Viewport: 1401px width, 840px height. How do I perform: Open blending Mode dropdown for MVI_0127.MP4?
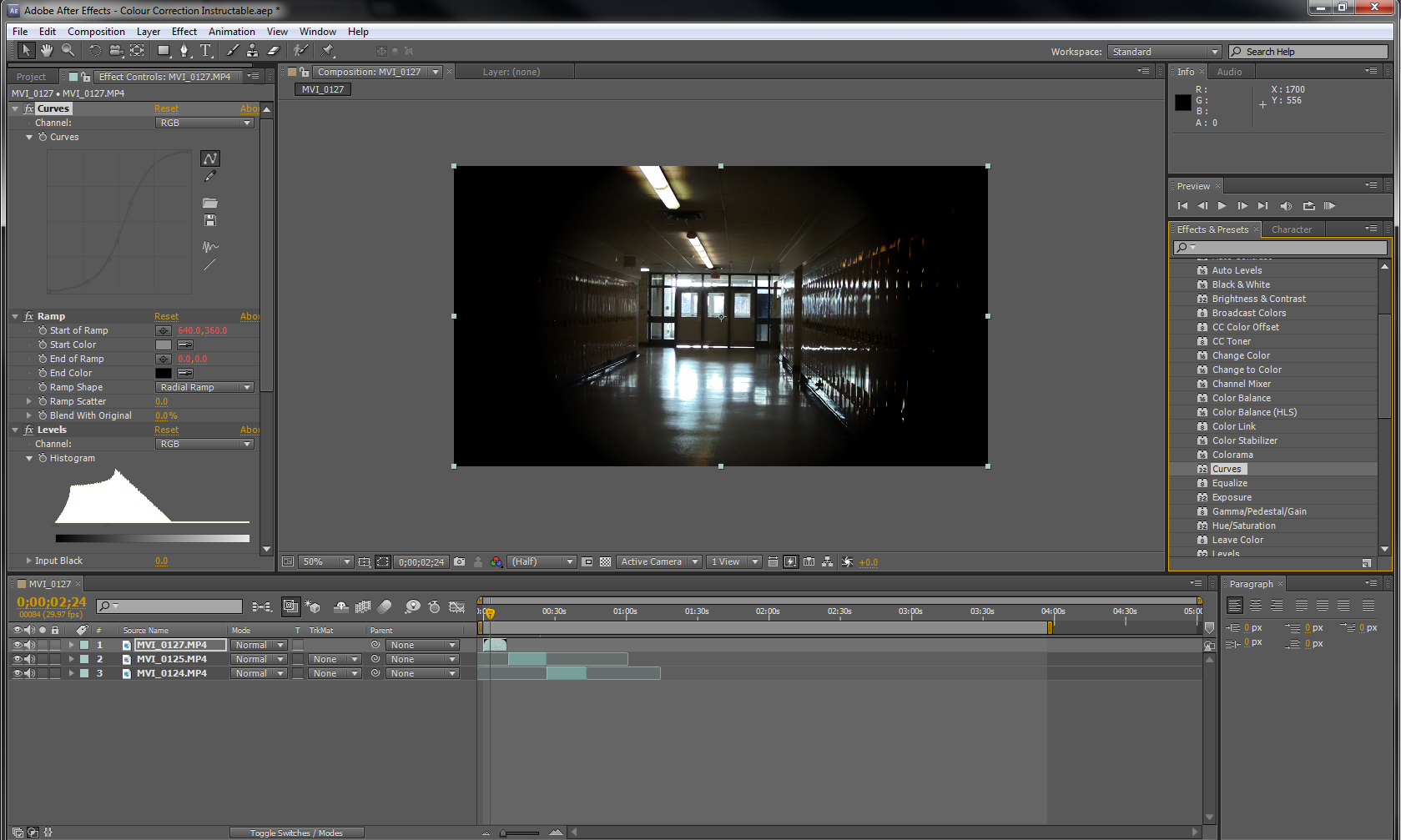(259, 645)
